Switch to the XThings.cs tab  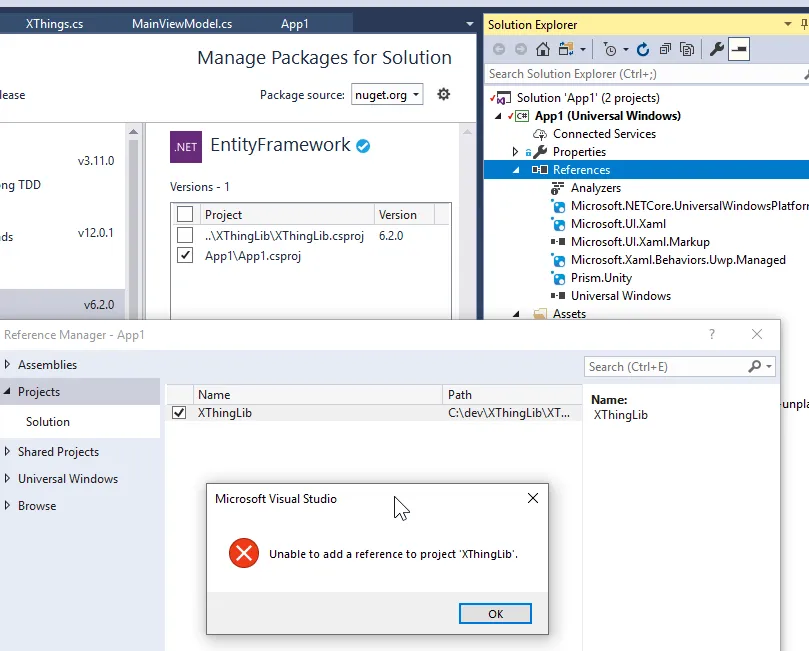point(54,24)
